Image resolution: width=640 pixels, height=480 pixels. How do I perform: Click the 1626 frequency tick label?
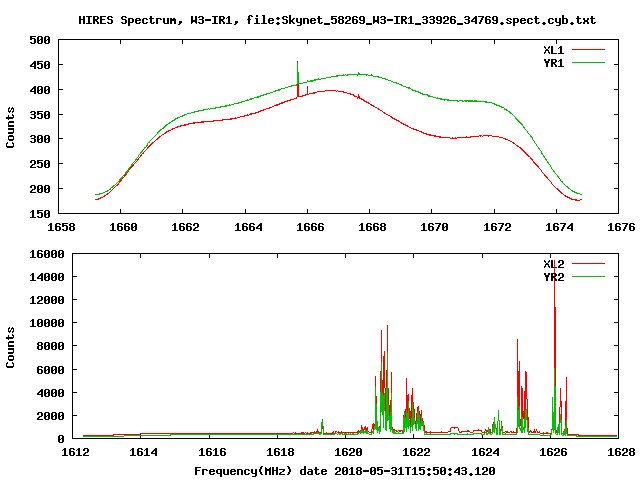553,452
